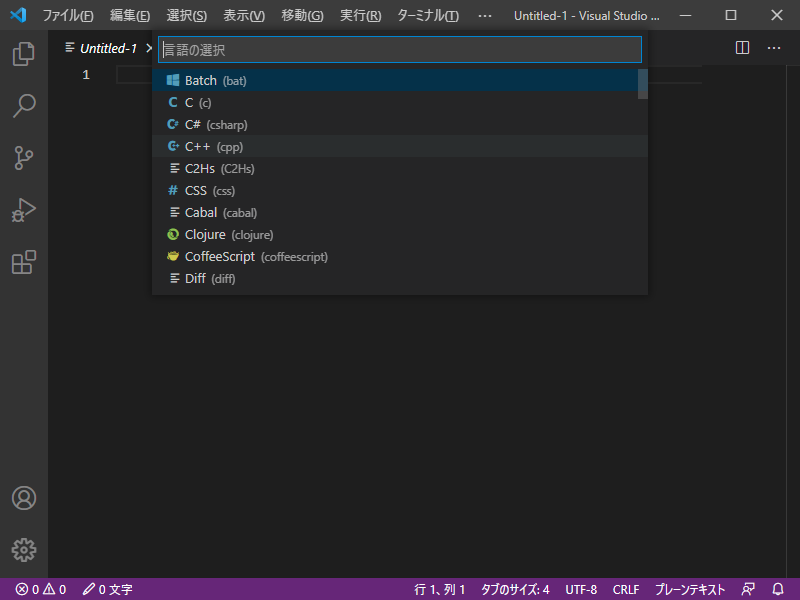This screenshot has width=800, height=600.
Task: Open the Extensions view
Action: pos(23,262)
